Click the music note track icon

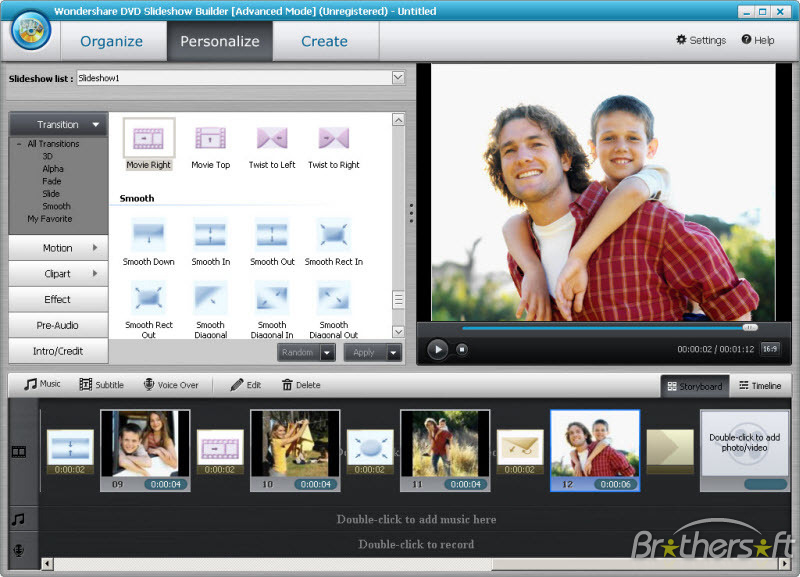coord(18,519)
